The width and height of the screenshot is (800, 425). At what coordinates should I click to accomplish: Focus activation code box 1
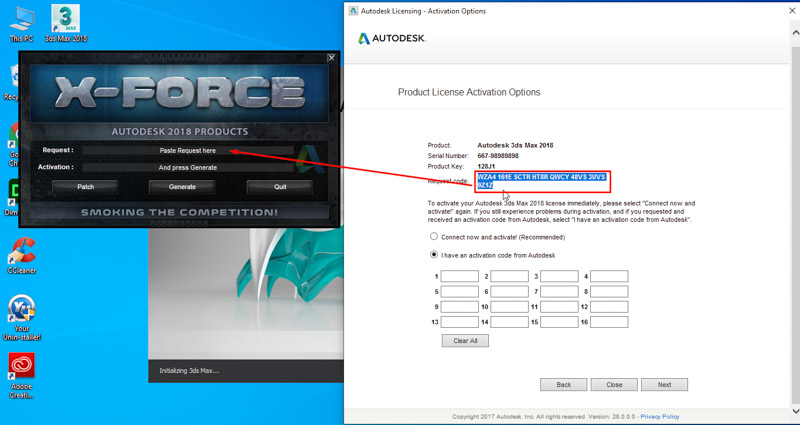coord(460,277)
